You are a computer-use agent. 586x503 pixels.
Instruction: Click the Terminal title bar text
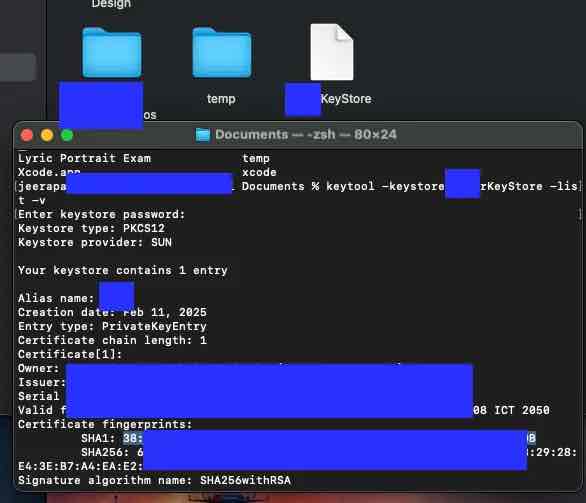[x=306, y=135]
